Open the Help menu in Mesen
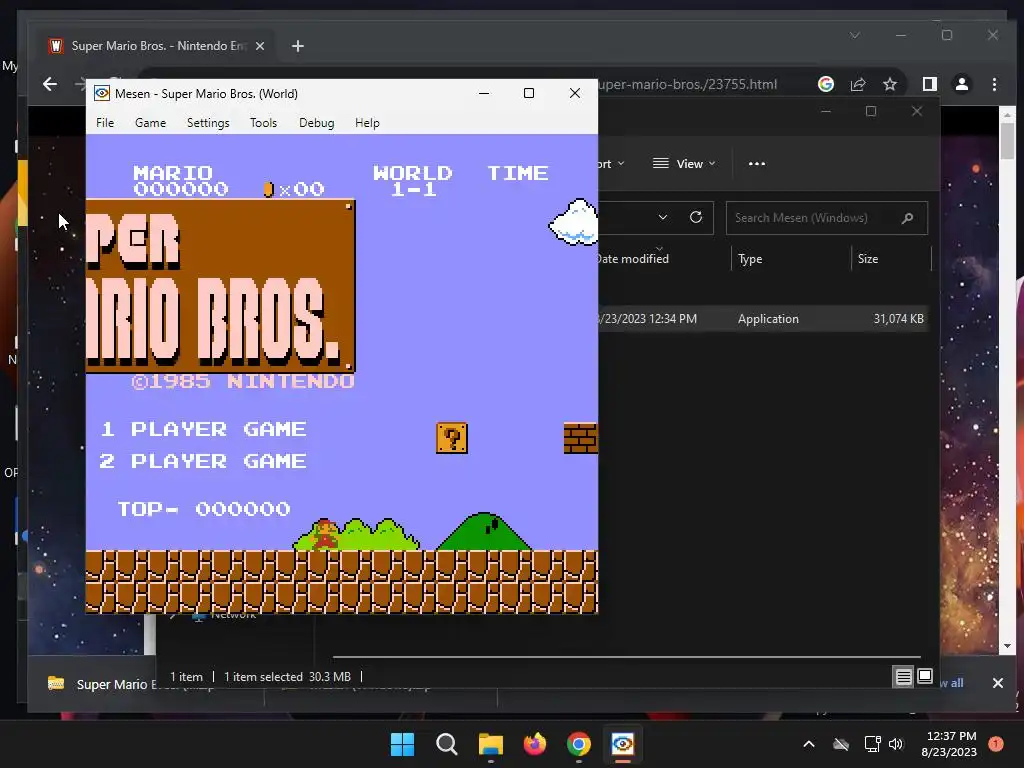This screenshot has height=768, width=1024. (367, 123)
